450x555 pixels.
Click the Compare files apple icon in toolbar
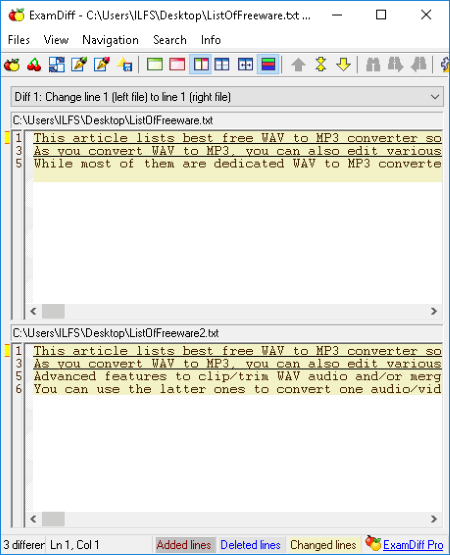coord(12,65)
